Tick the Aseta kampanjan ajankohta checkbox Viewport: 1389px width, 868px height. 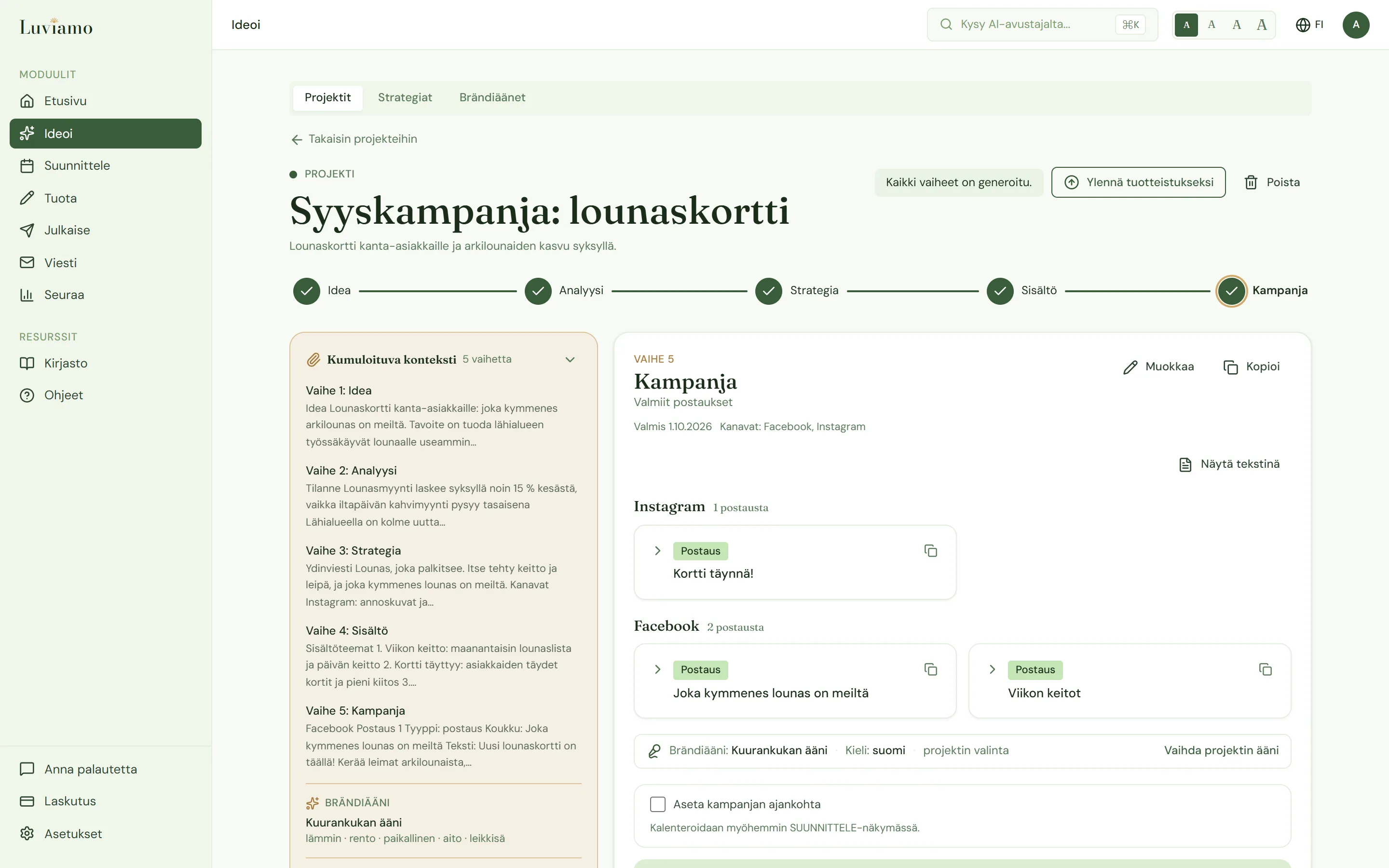pos(658,804)
